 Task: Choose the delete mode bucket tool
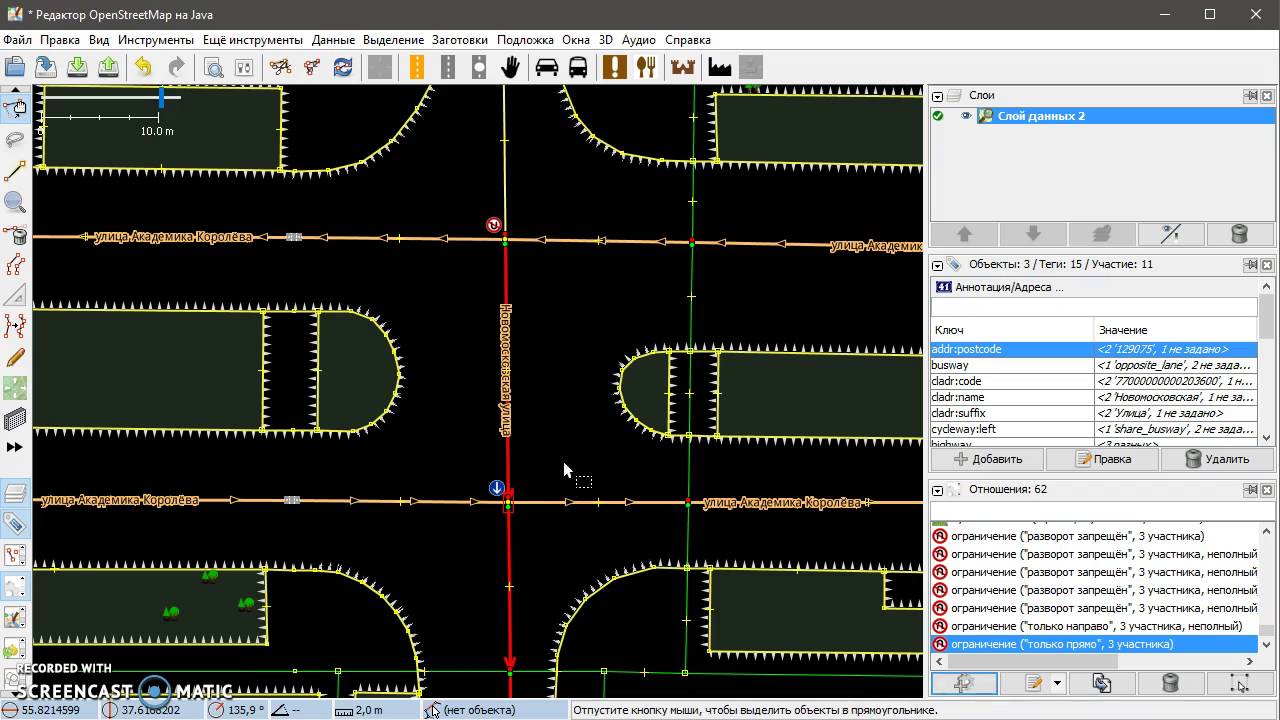[15, 234]
